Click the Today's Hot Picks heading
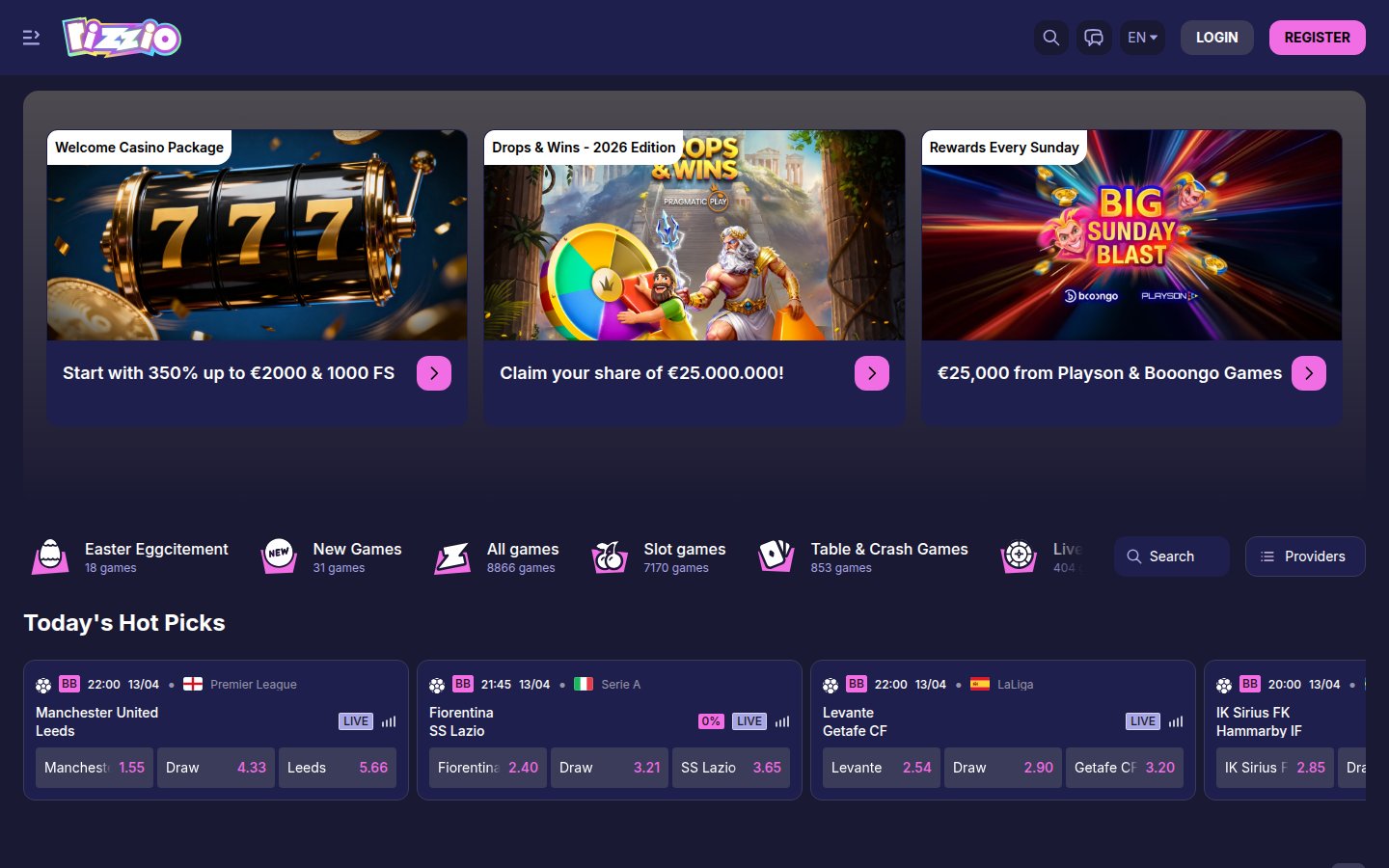 click(124, 623)
